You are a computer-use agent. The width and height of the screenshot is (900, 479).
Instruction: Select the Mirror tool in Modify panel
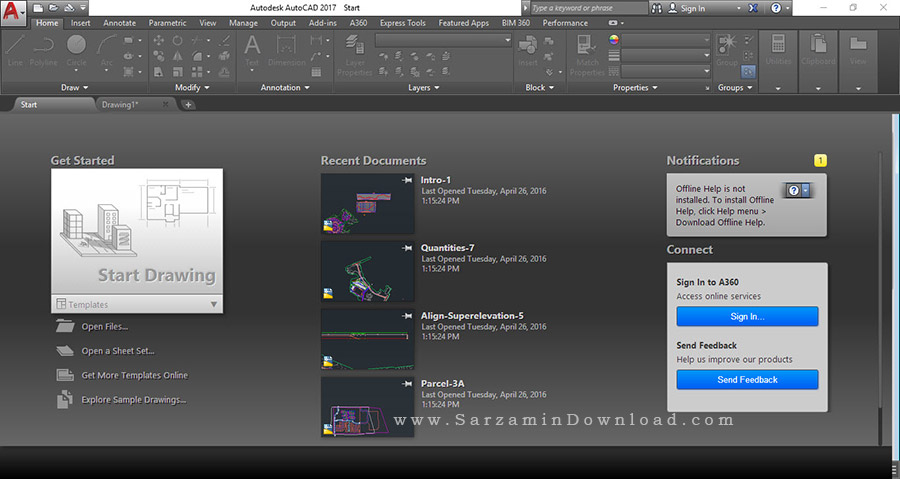tap(178, 56)
